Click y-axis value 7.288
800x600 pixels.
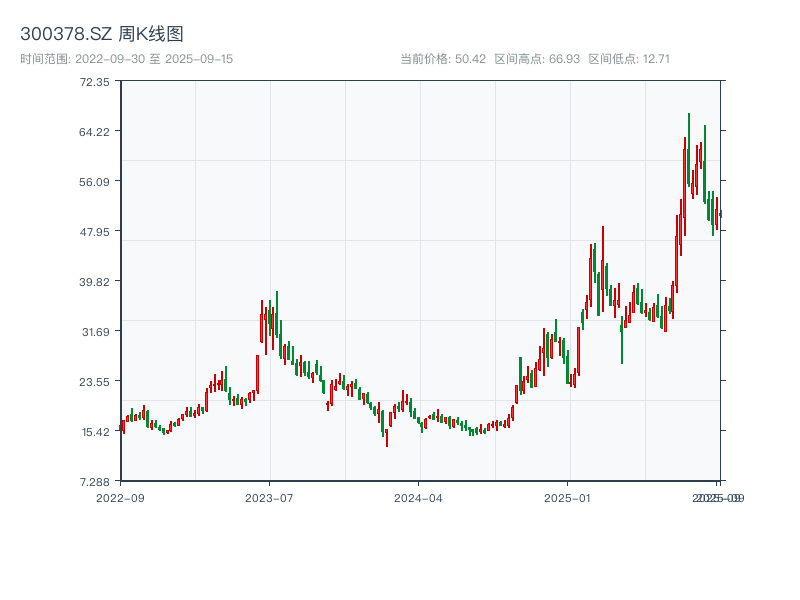point(94,482)
